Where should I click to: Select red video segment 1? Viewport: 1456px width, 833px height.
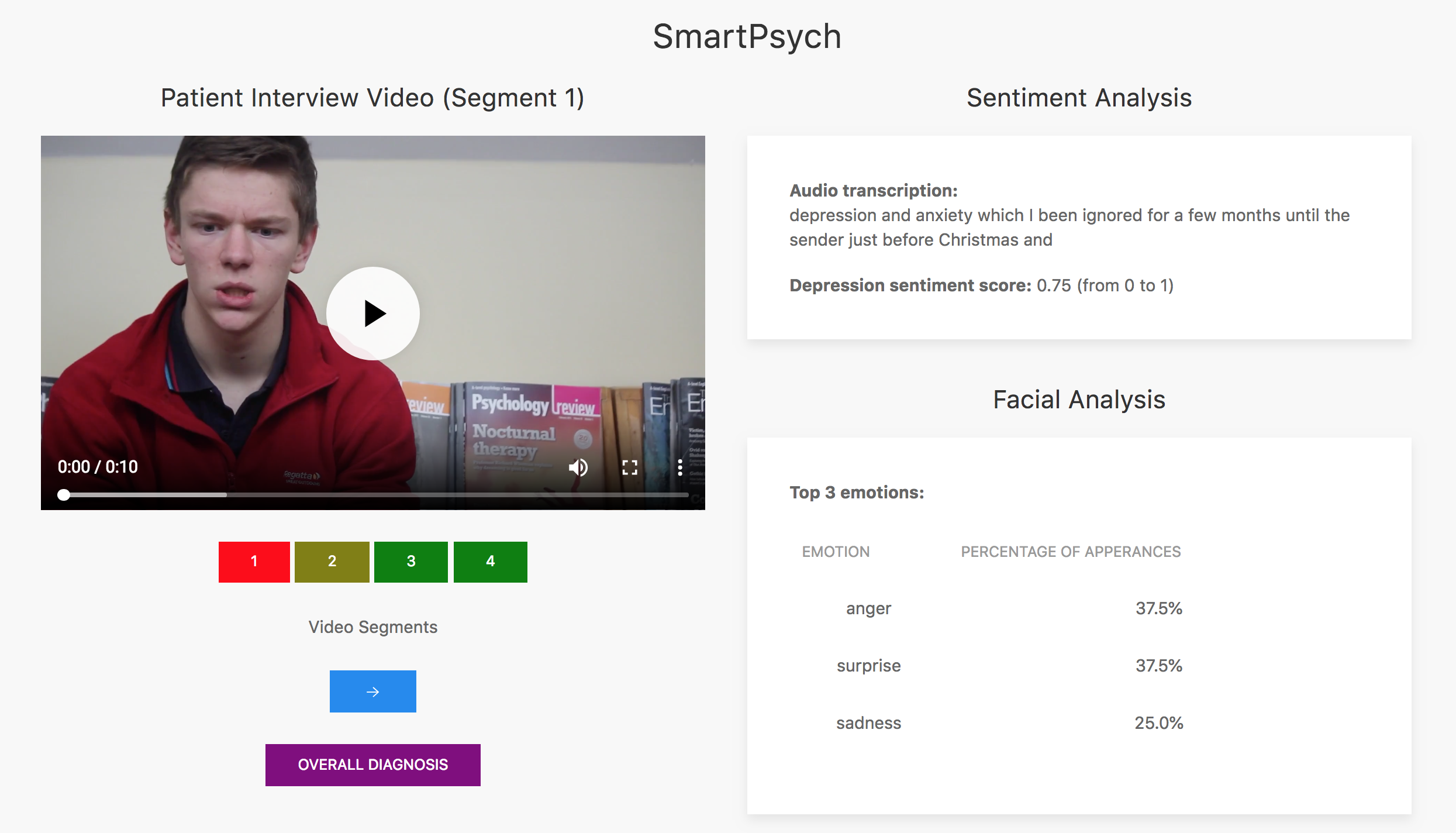(x=254, y=562)
